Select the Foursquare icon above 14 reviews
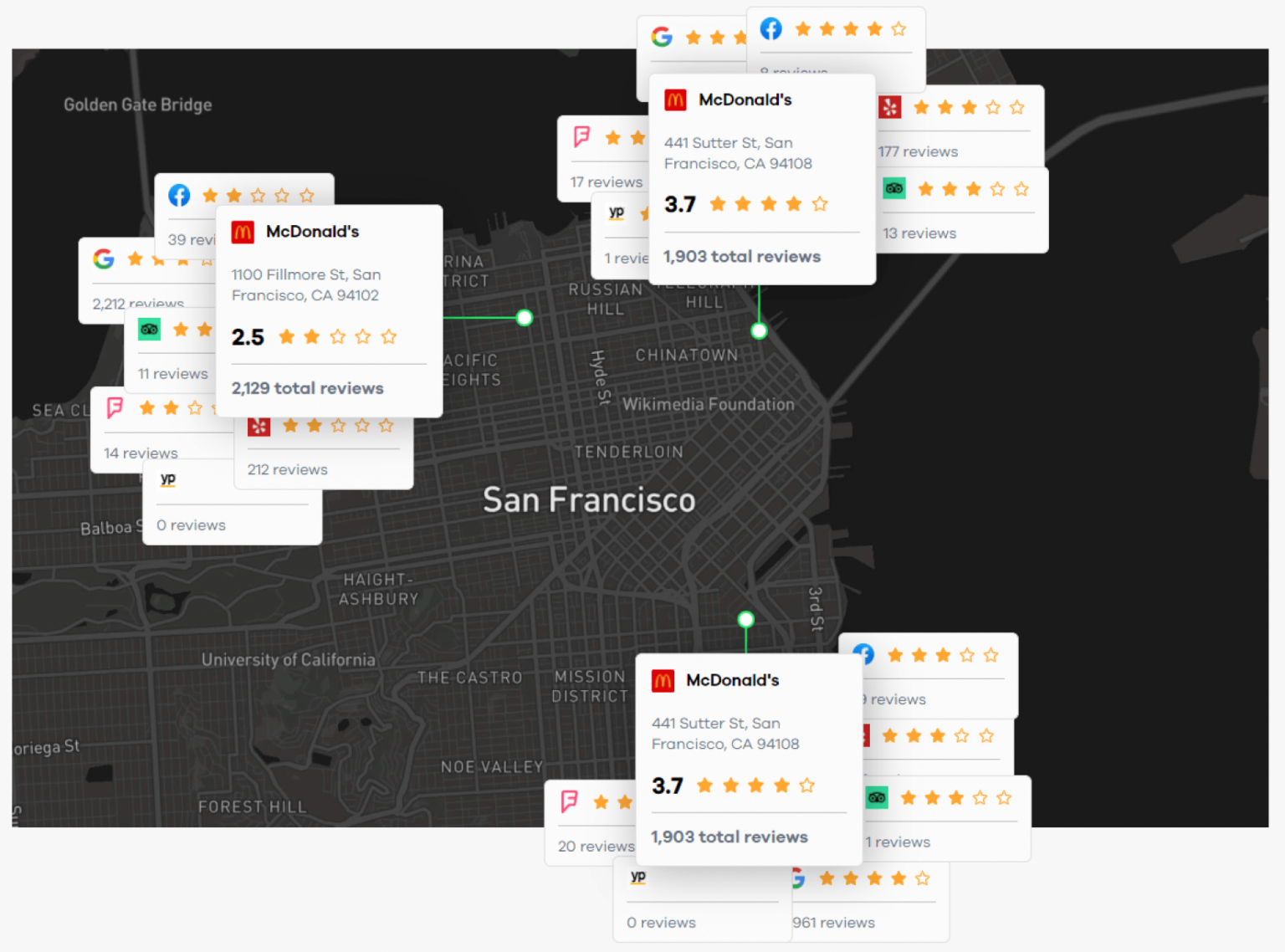 (x=115, y=407)
